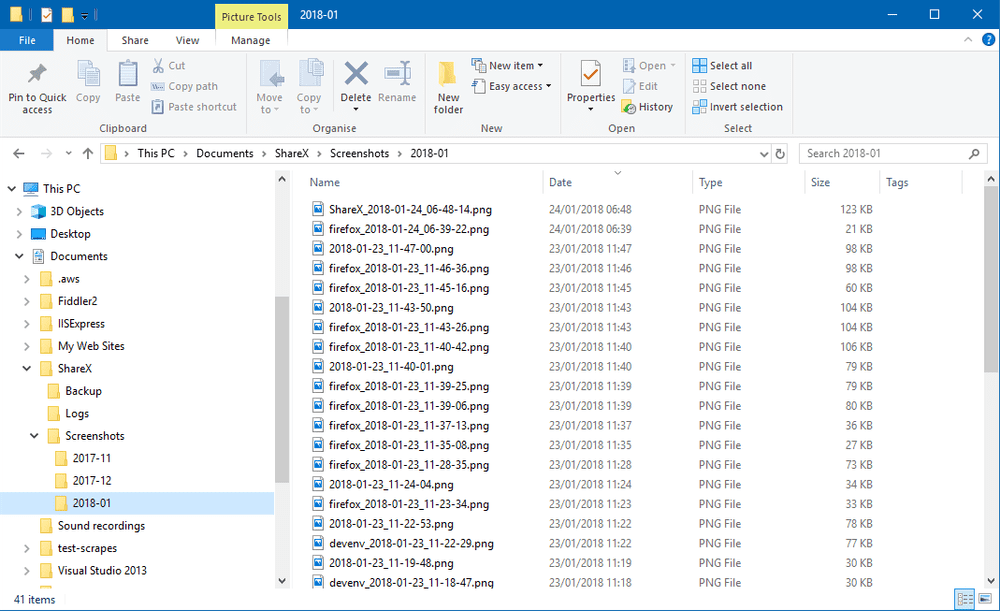
Task: Switch to the Home ribbon tab
Action: pyautogui.click(x=80, y=40)
